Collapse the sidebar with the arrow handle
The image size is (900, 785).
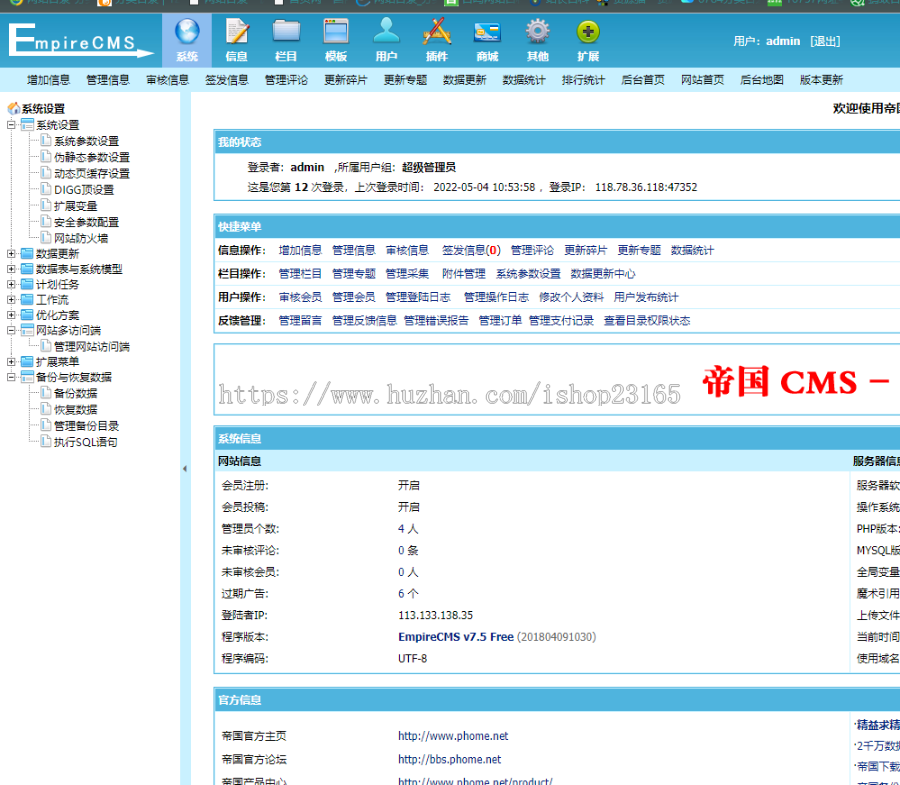click(x=185, y=469)
